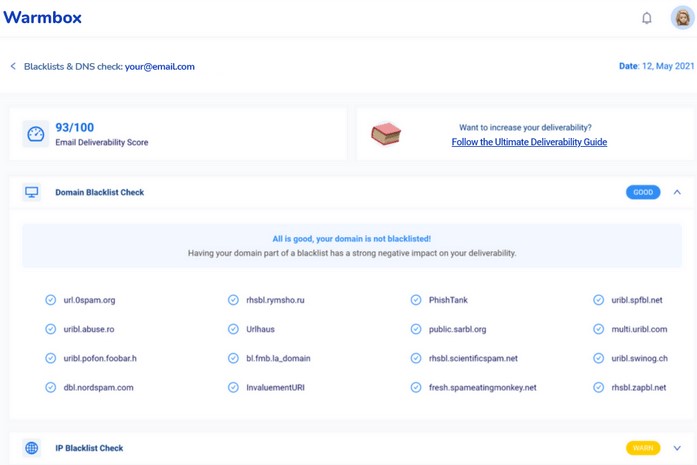Screen dimensions: 697x465
Task: Click the check icon beside multi.uribl.com
Action: (x=599, y=329)
